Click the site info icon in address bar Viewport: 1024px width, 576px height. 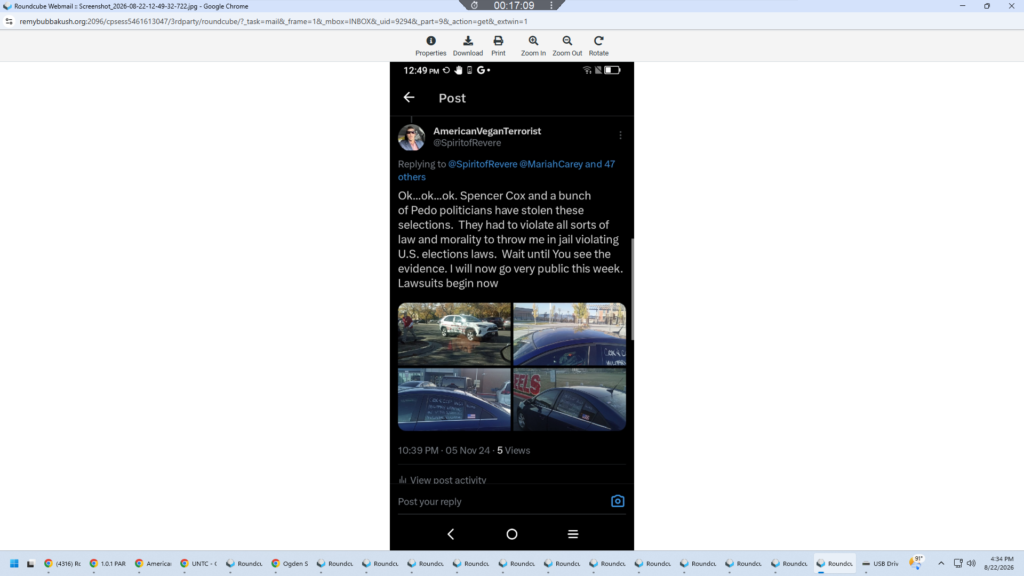8,21
